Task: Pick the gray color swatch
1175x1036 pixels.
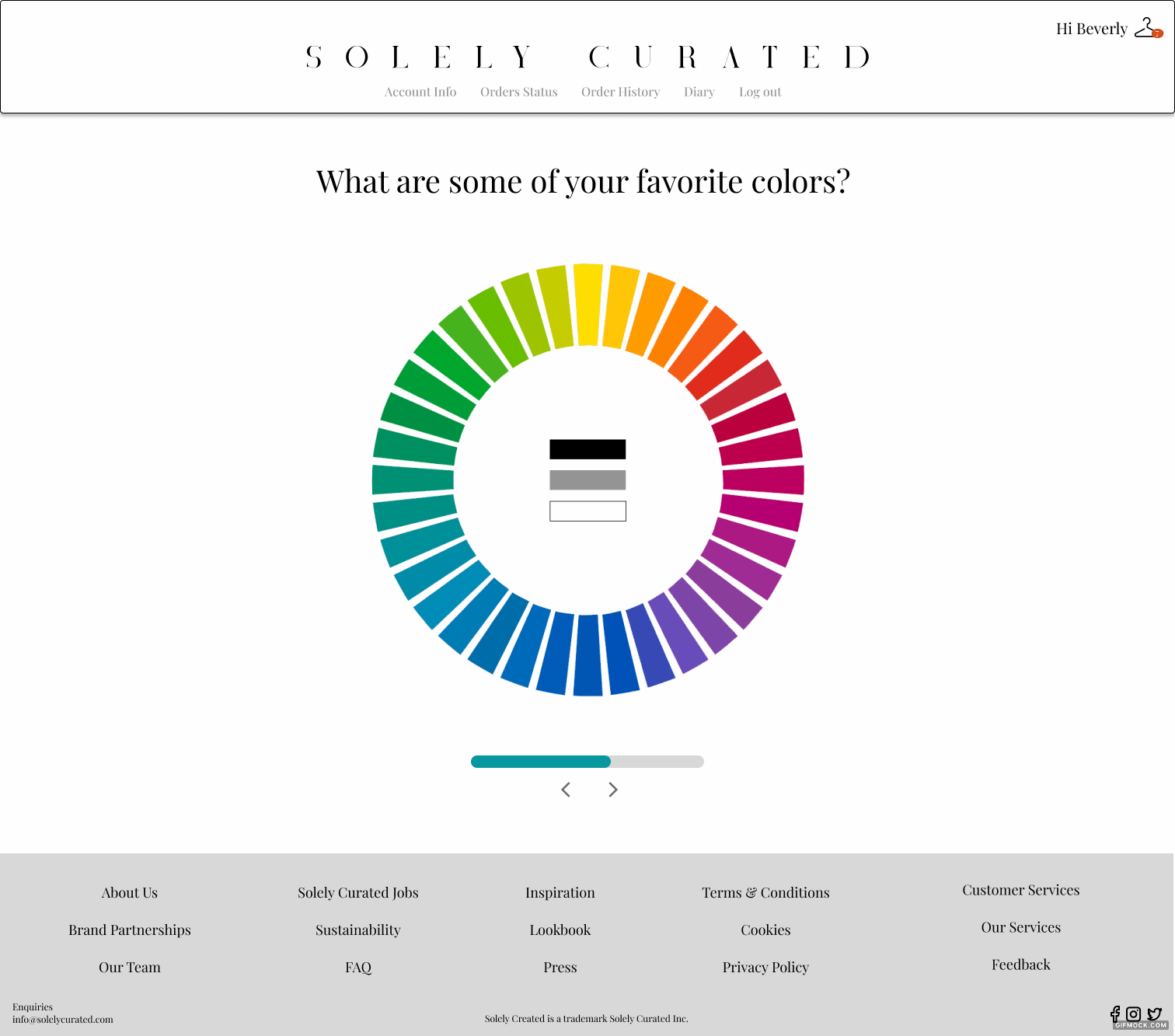Action: pos(587,480)
